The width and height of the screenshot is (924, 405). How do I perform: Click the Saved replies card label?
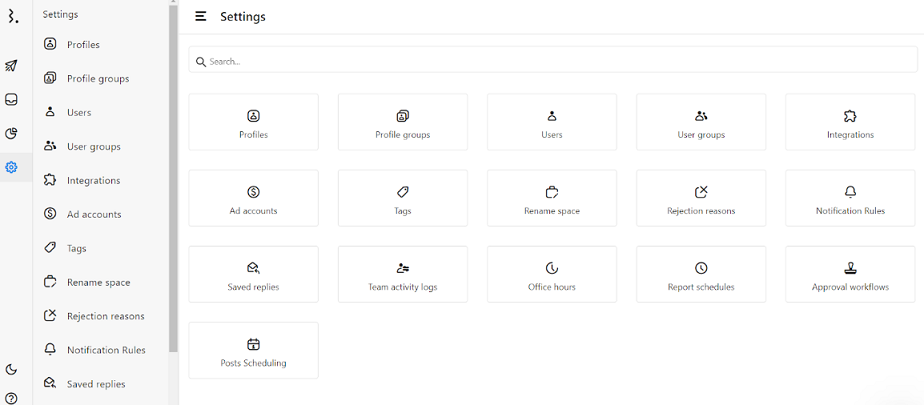[x=253, y=287]
